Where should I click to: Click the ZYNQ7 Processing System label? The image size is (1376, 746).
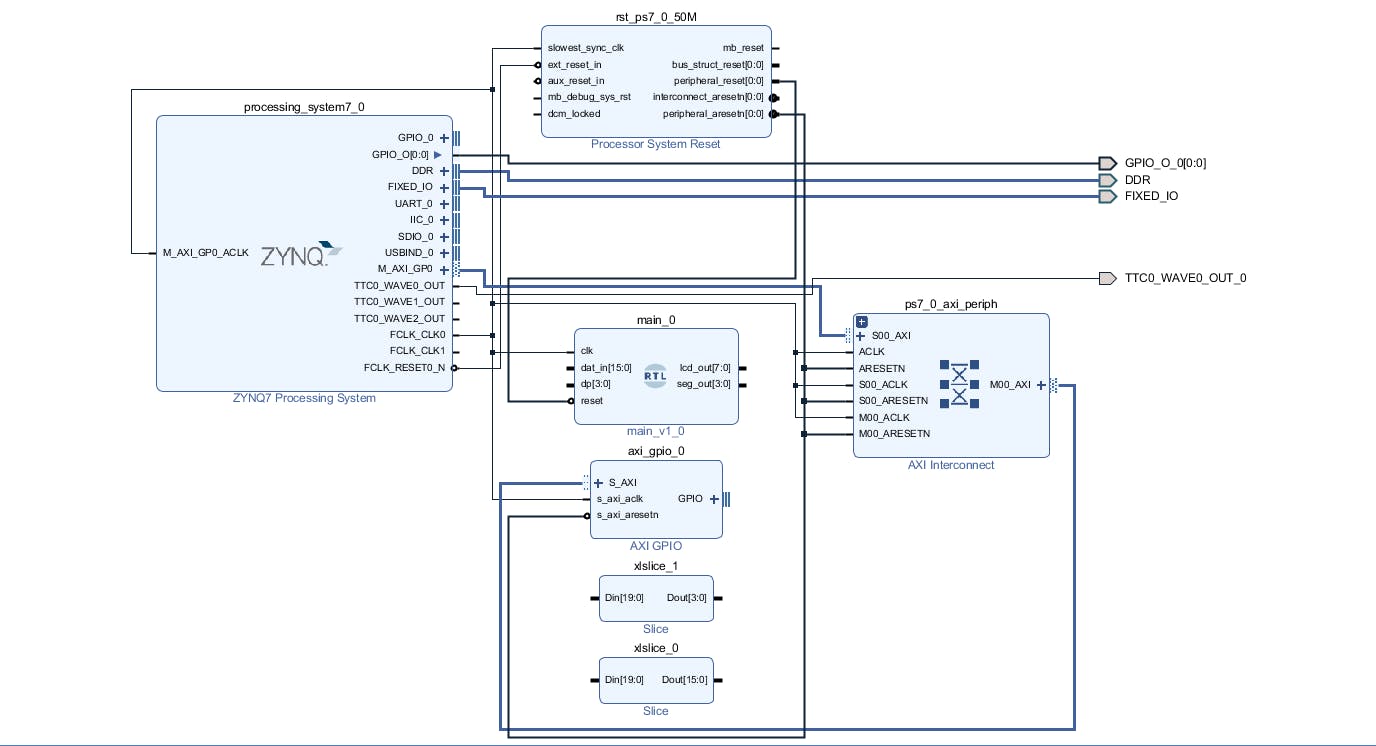click(x=304, y=398)
